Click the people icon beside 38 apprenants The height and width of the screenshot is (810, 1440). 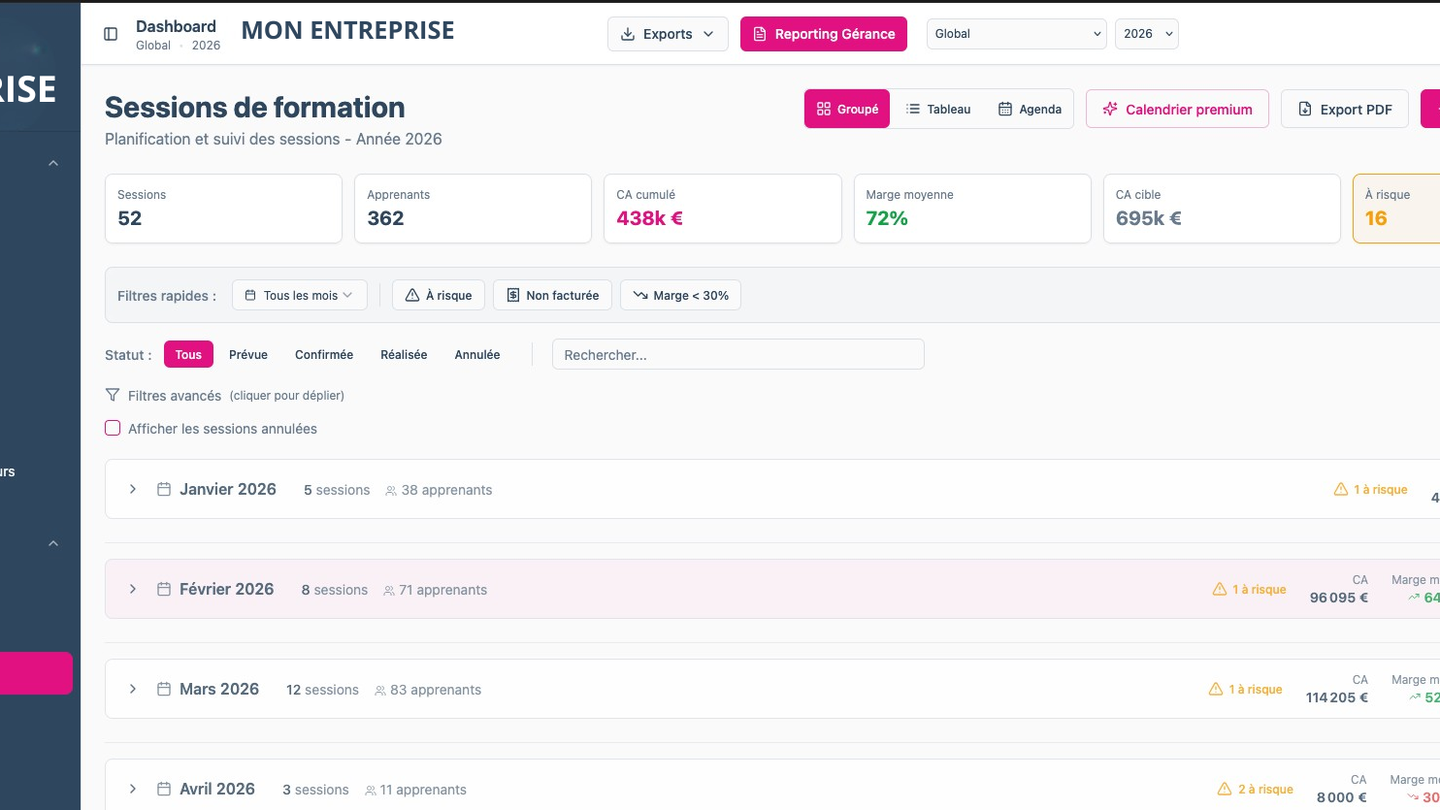391,490
